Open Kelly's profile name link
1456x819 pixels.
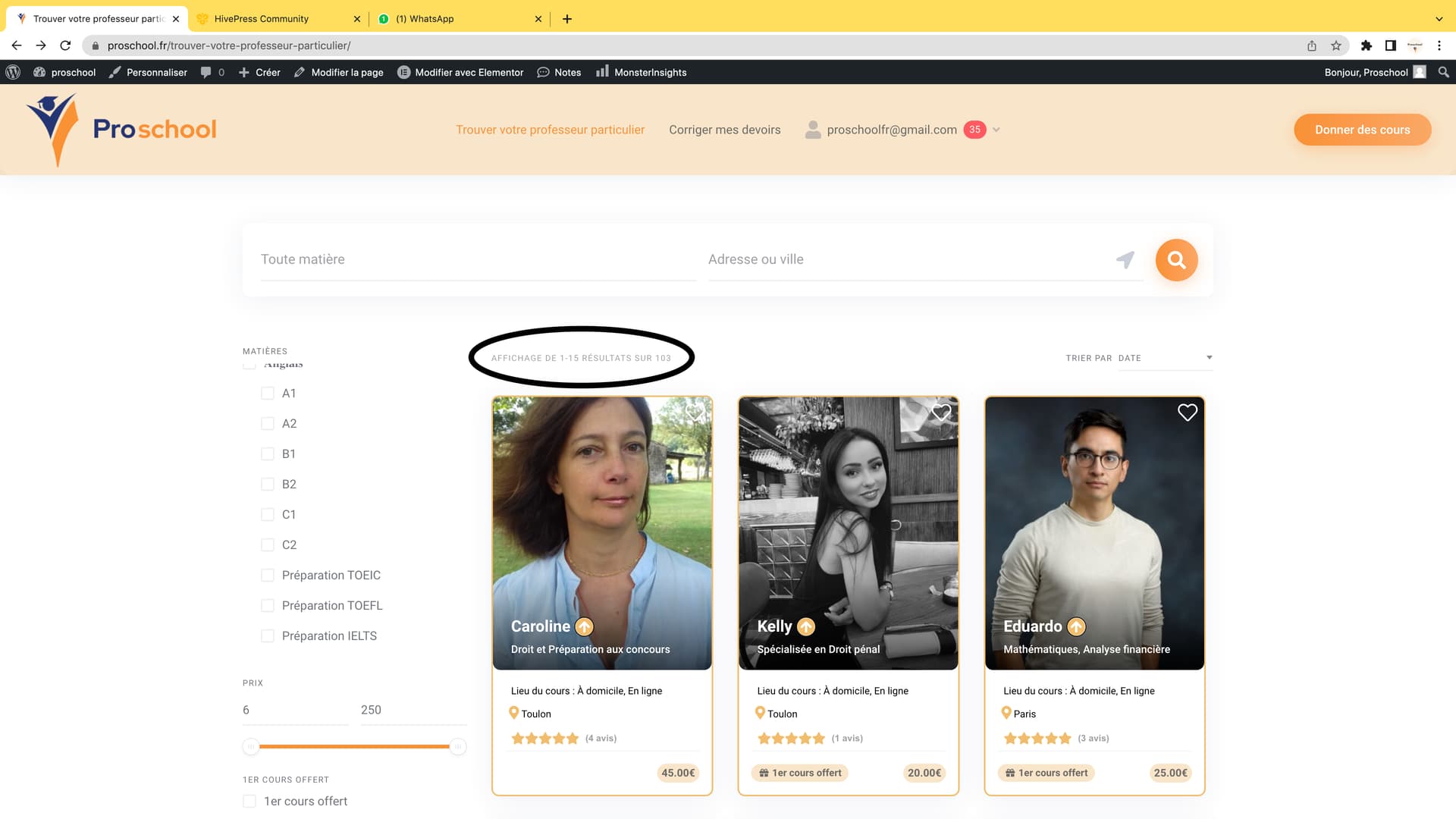(774, 626)
